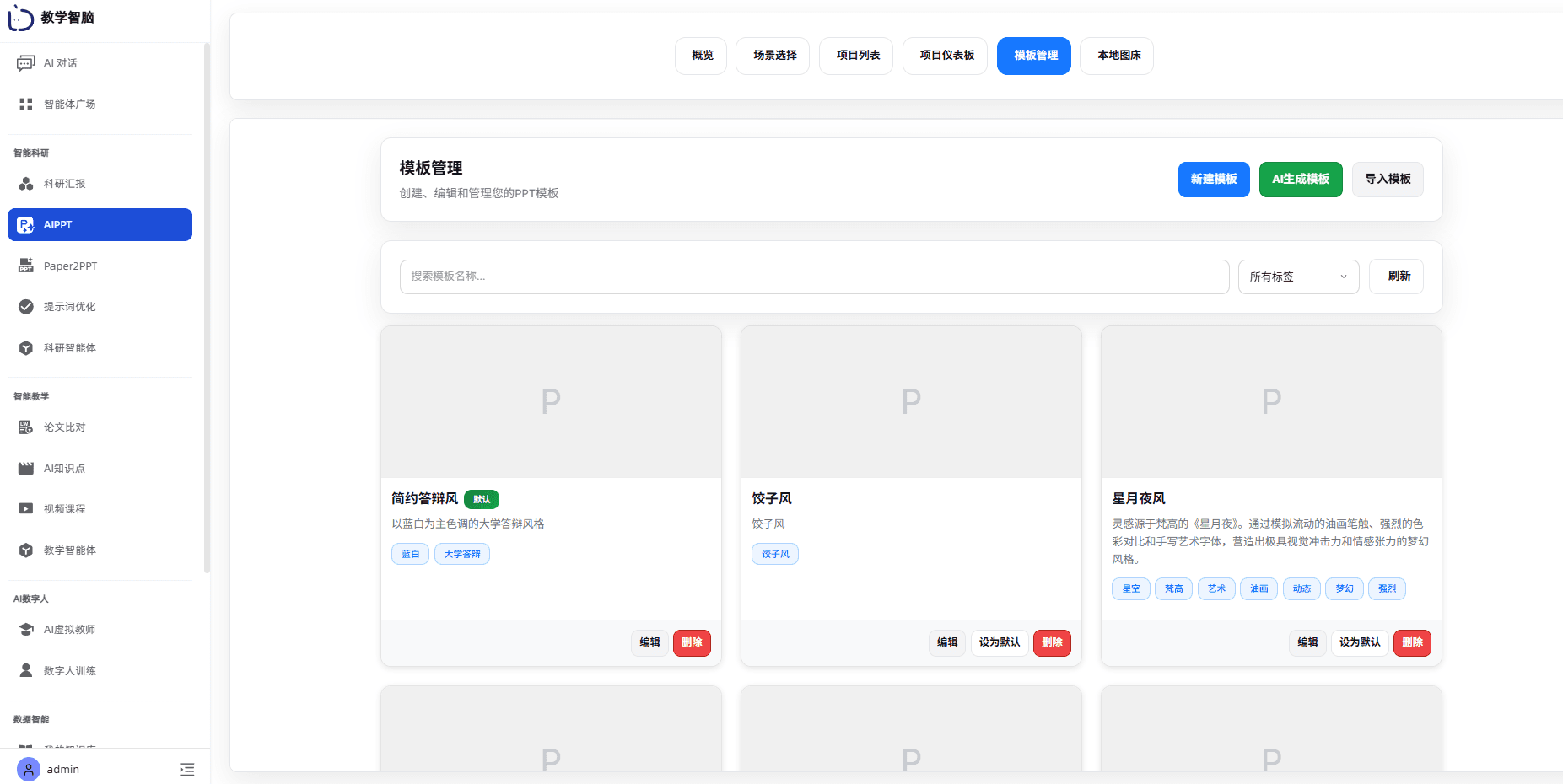This screenshot has width=1563, height=784.
Task: Click the 梦幻 tag
Action: click(x=1345, y=589)
